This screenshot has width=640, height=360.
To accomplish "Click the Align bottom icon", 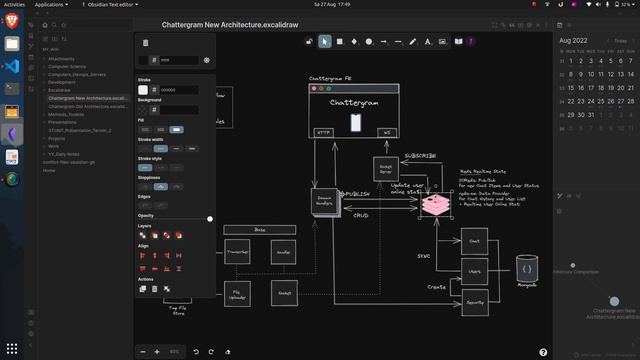I will tap(167, 269).
